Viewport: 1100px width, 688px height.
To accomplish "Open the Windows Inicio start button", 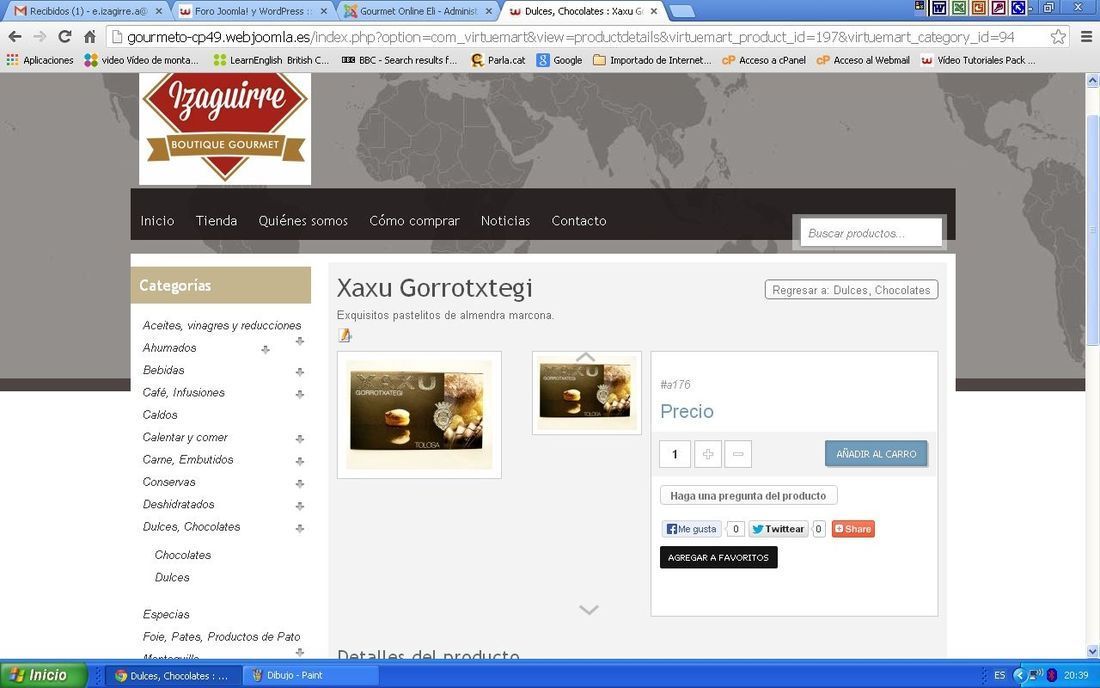I will (x=41, y=675).
